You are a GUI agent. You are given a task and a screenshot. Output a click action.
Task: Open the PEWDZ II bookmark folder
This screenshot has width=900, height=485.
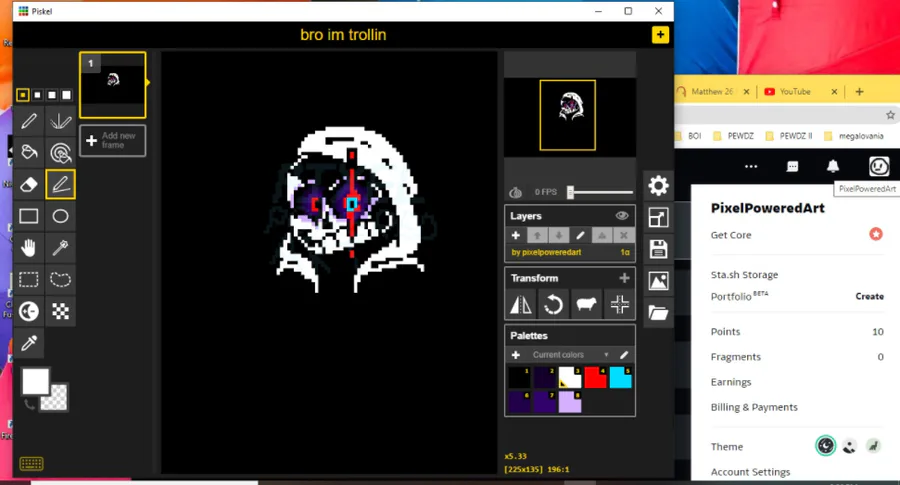(x=789, y=136)
